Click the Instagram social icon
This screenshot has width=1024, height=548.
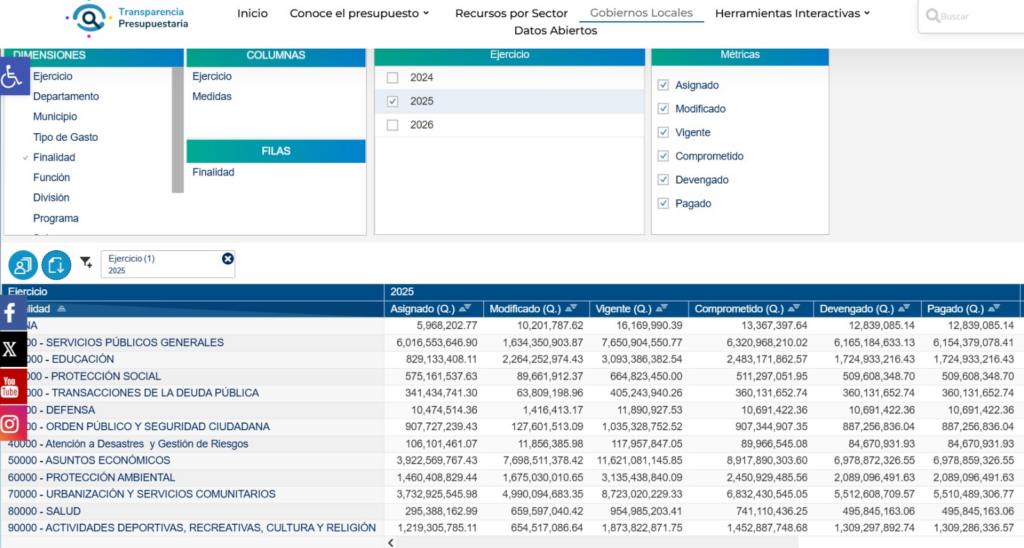click(12, 423)
